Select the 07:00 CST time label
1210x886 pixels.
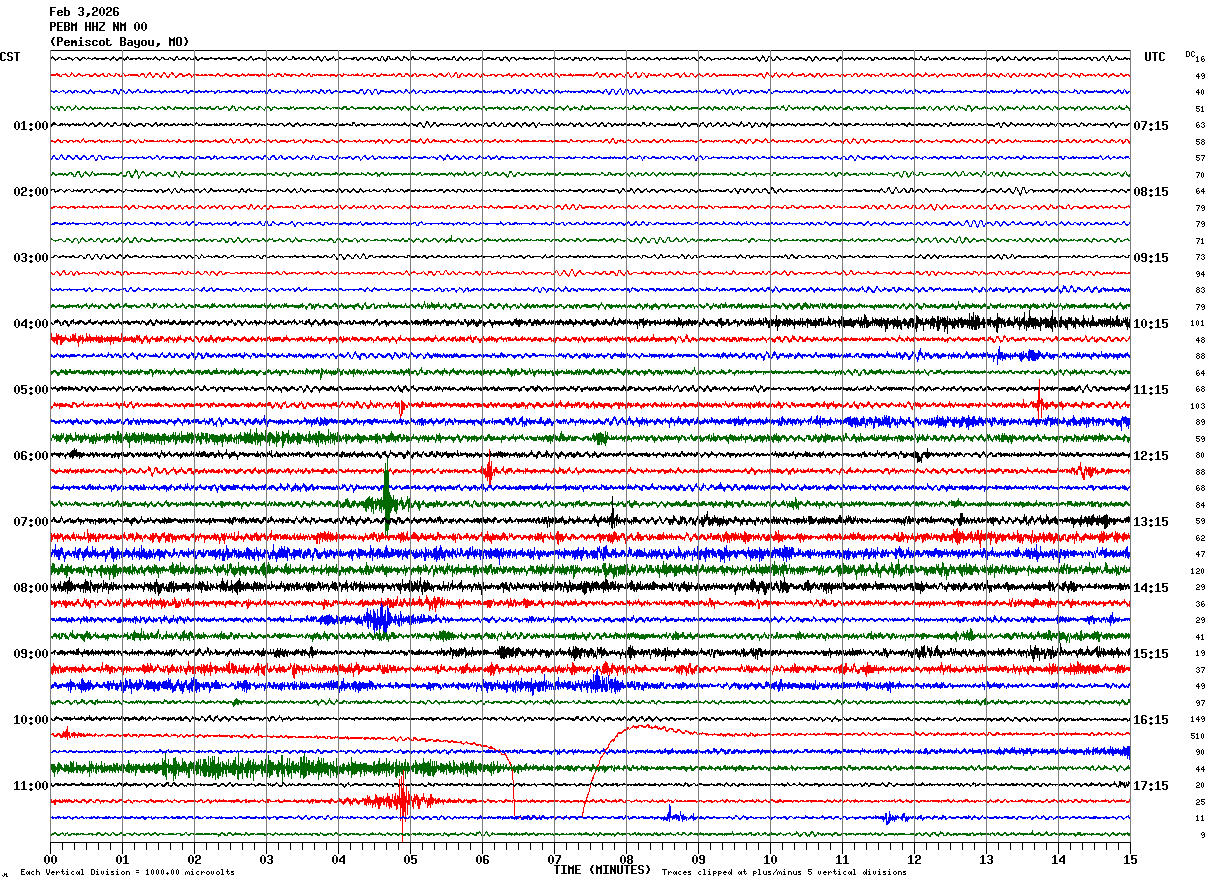point(31,522)
